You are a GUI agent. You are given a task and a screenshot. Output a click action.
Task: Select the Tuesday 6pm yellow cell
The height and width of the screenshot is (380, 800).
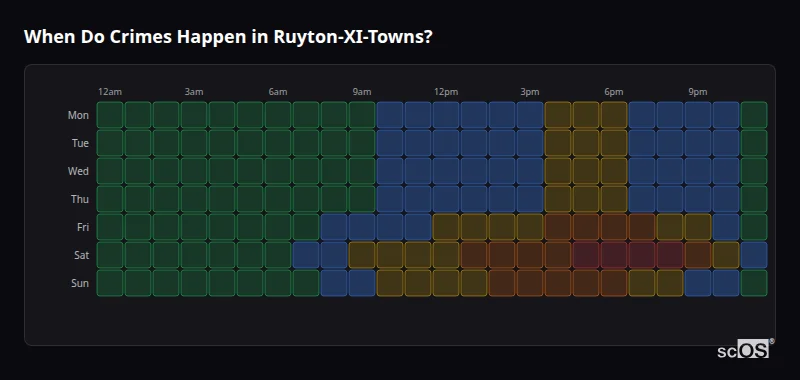pos(614,143)
